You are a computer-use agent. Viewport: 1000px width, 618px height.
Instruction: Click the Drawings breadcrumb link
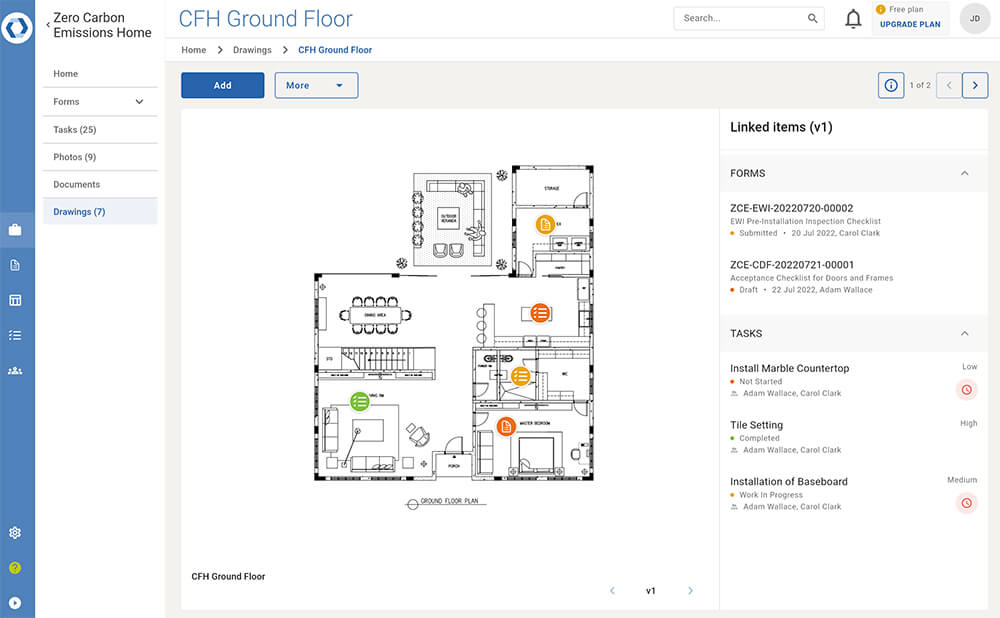252,50
